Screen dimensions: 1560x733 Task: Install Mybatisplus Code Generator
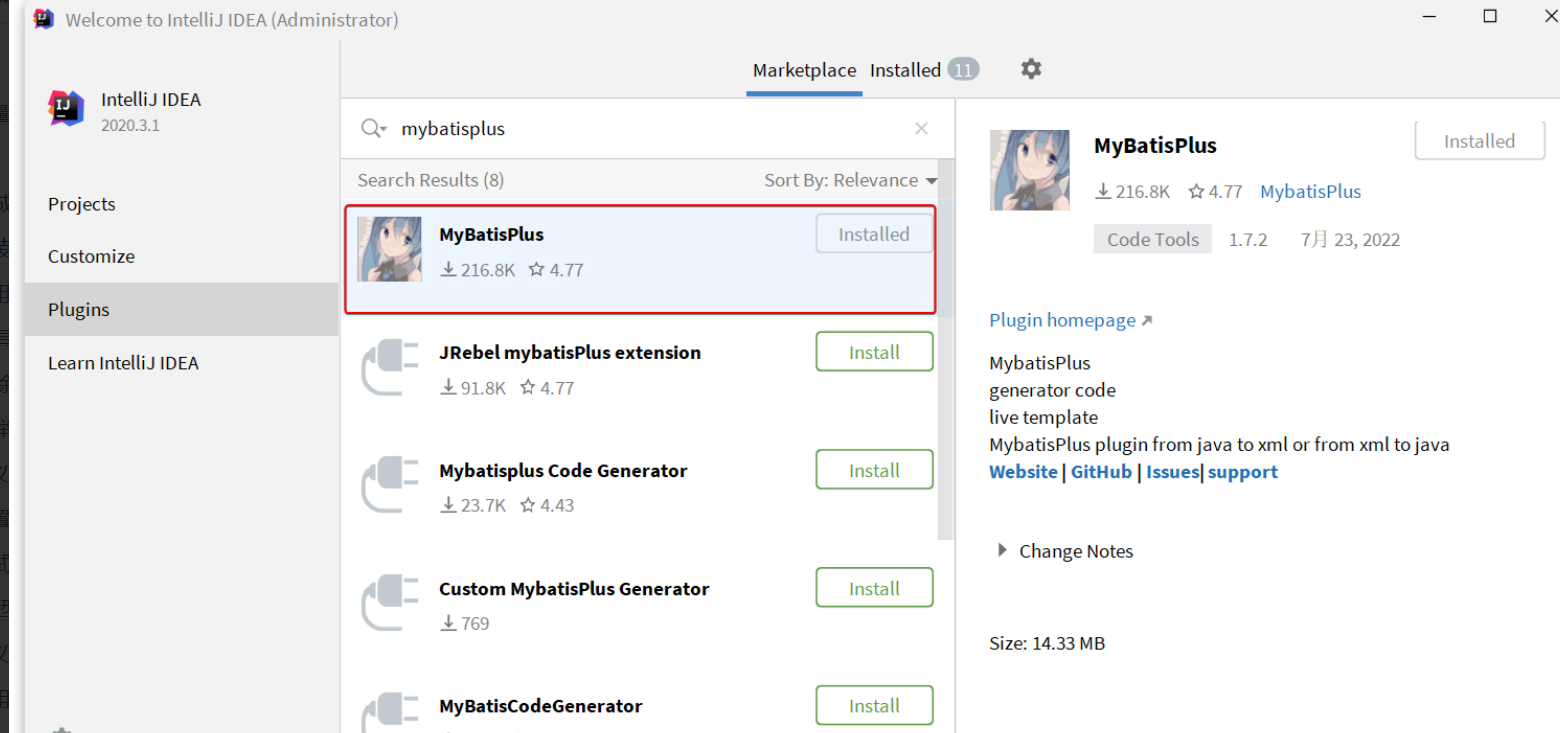[x=874, y=470]
